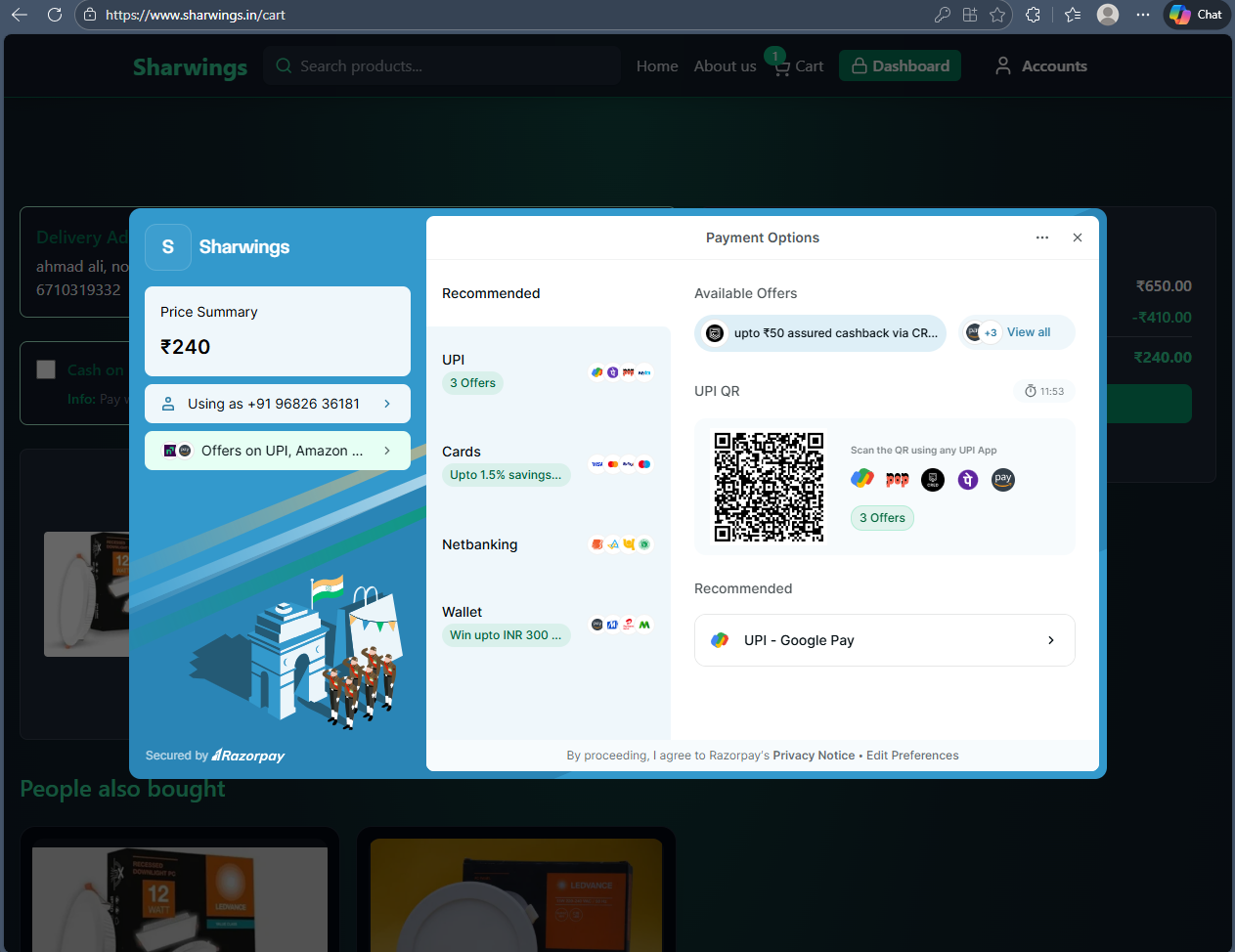The image size is (1235, 952).
Task: Open the Cart with cart icon
Action: coord(799,66)
